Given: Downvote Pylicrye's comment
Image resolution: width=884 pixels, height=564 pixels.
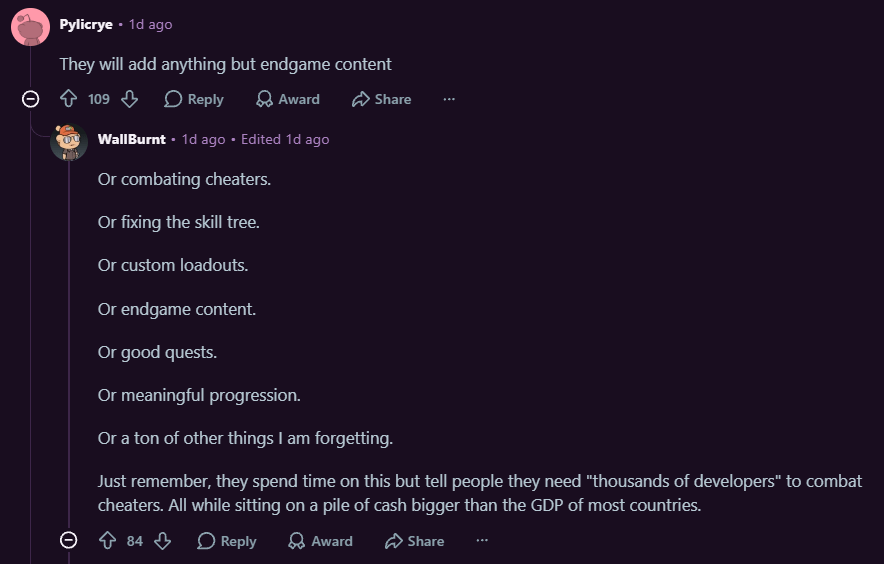Looking at the screenshot, I should 130,99.
